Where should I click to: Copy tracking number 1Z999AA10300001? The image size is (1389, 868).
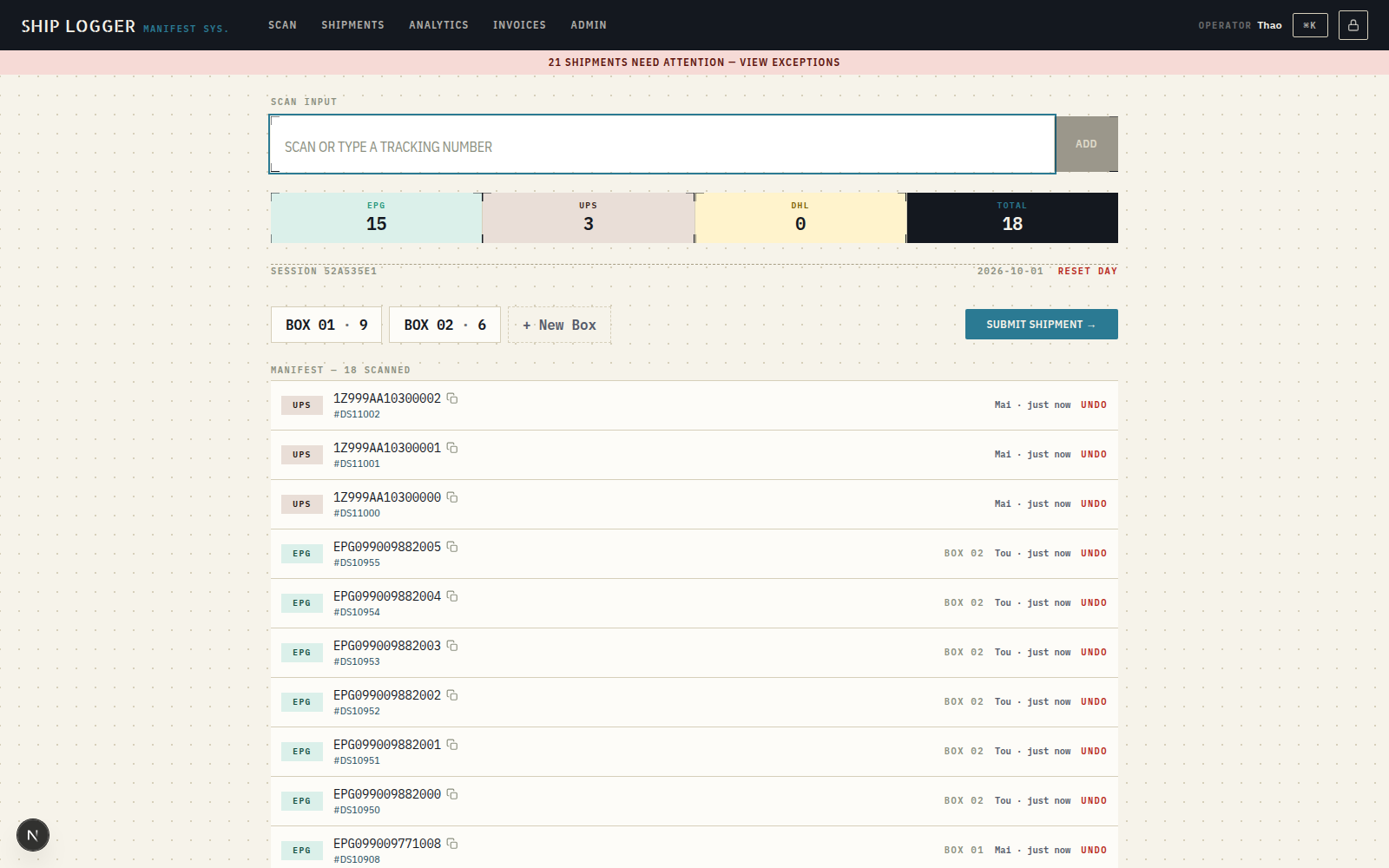[x=452, y=448]
